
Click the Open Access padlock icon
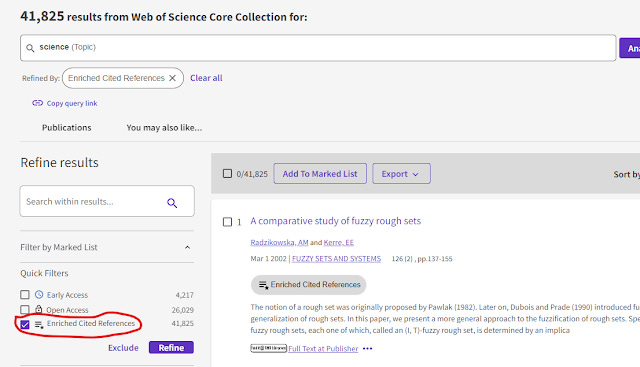[39, 309]
